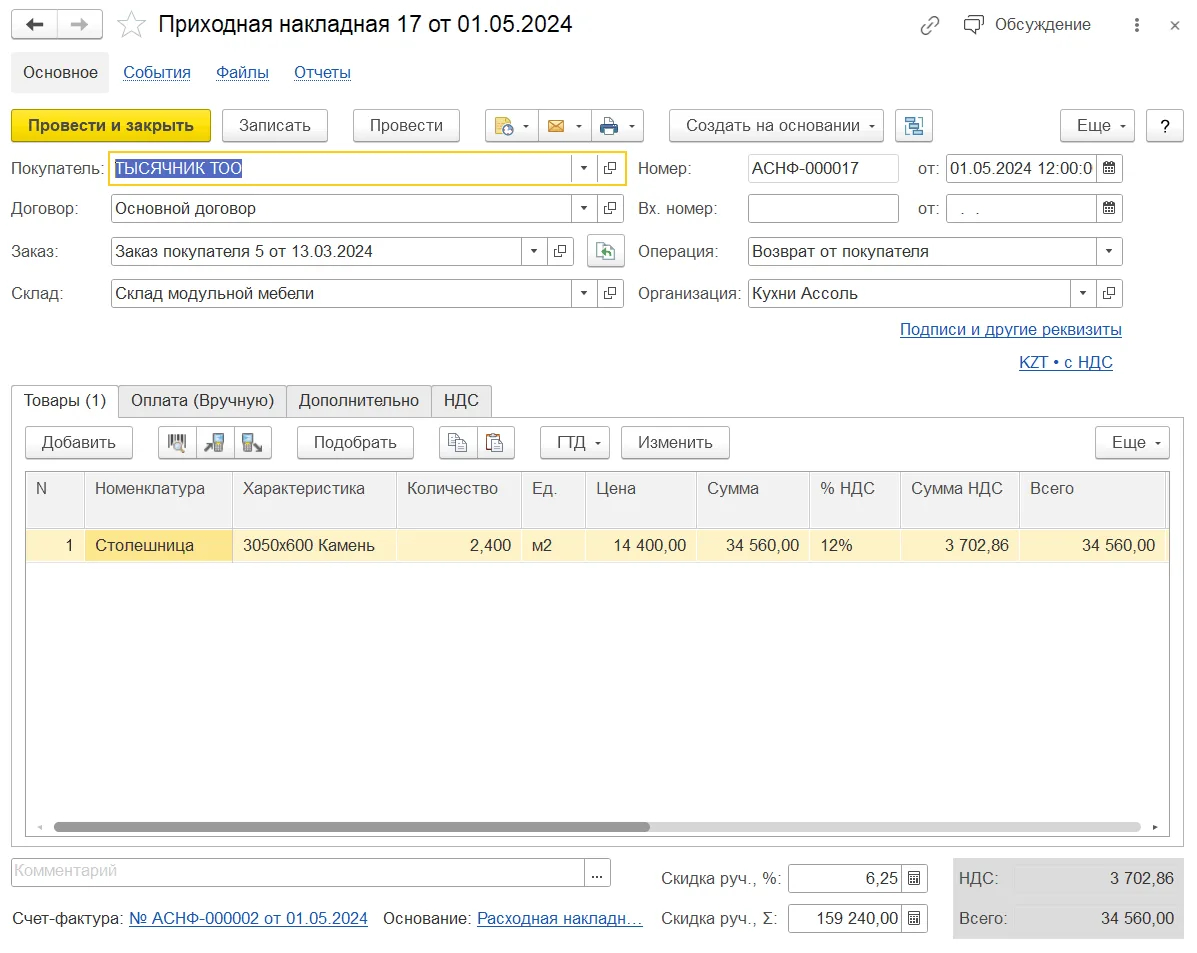Expand the Организация dropdown list
Screen dimensions: 1197x953
[x=1082, y=293]
